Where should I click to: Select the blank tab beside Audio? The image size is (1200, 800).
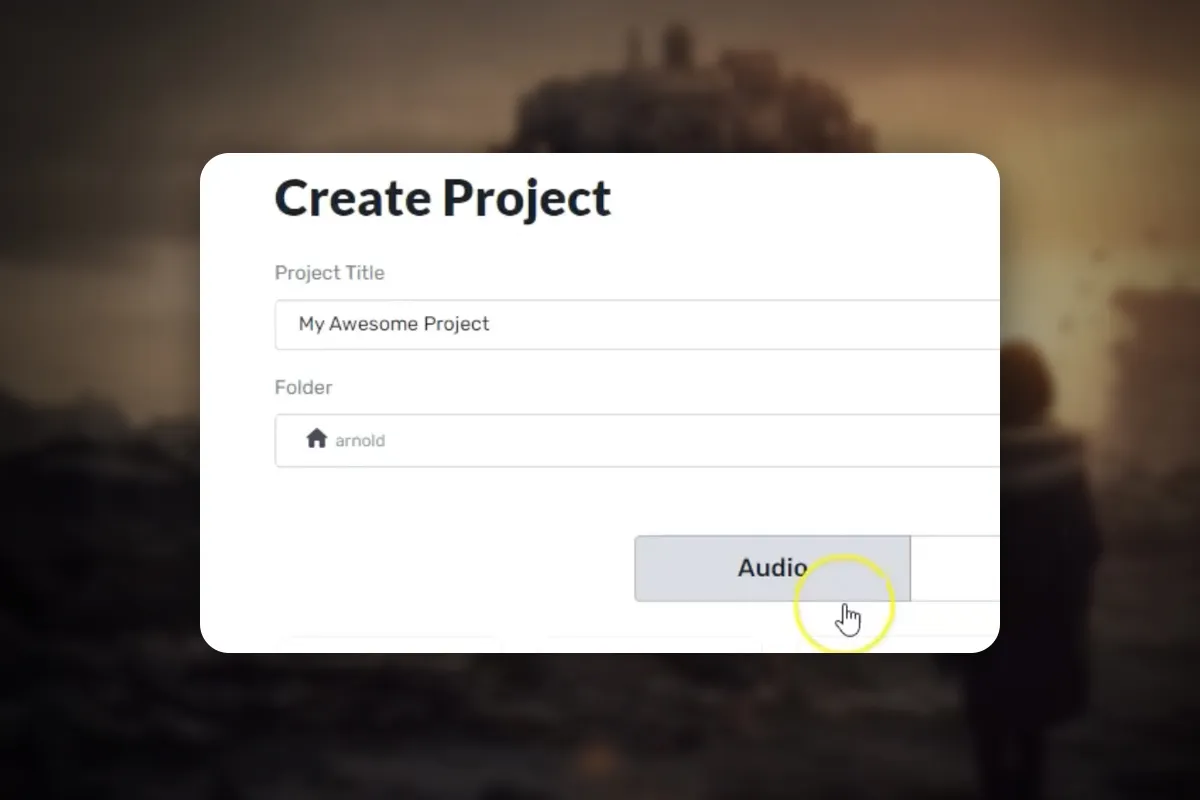pos(955,568)
